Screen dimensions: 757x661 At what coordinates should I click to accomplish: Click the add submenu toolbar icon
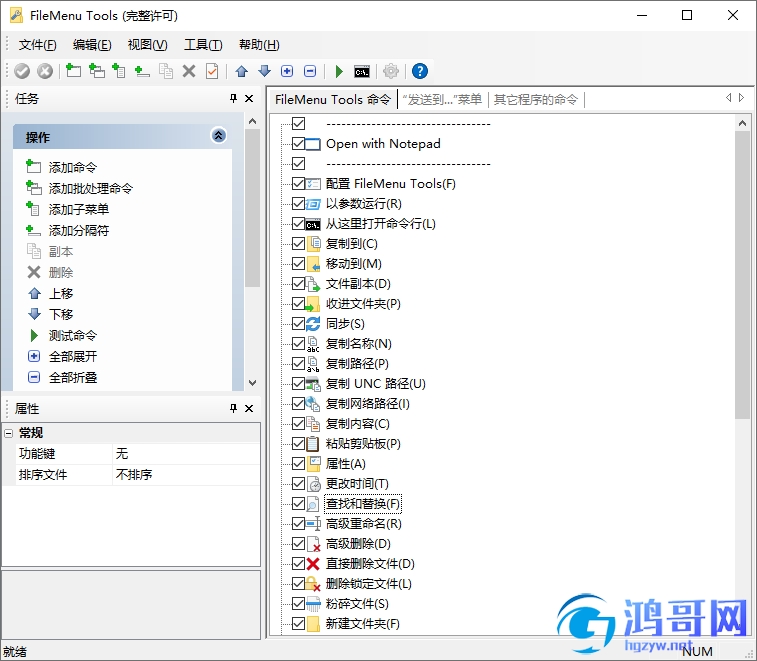point(119,71)
